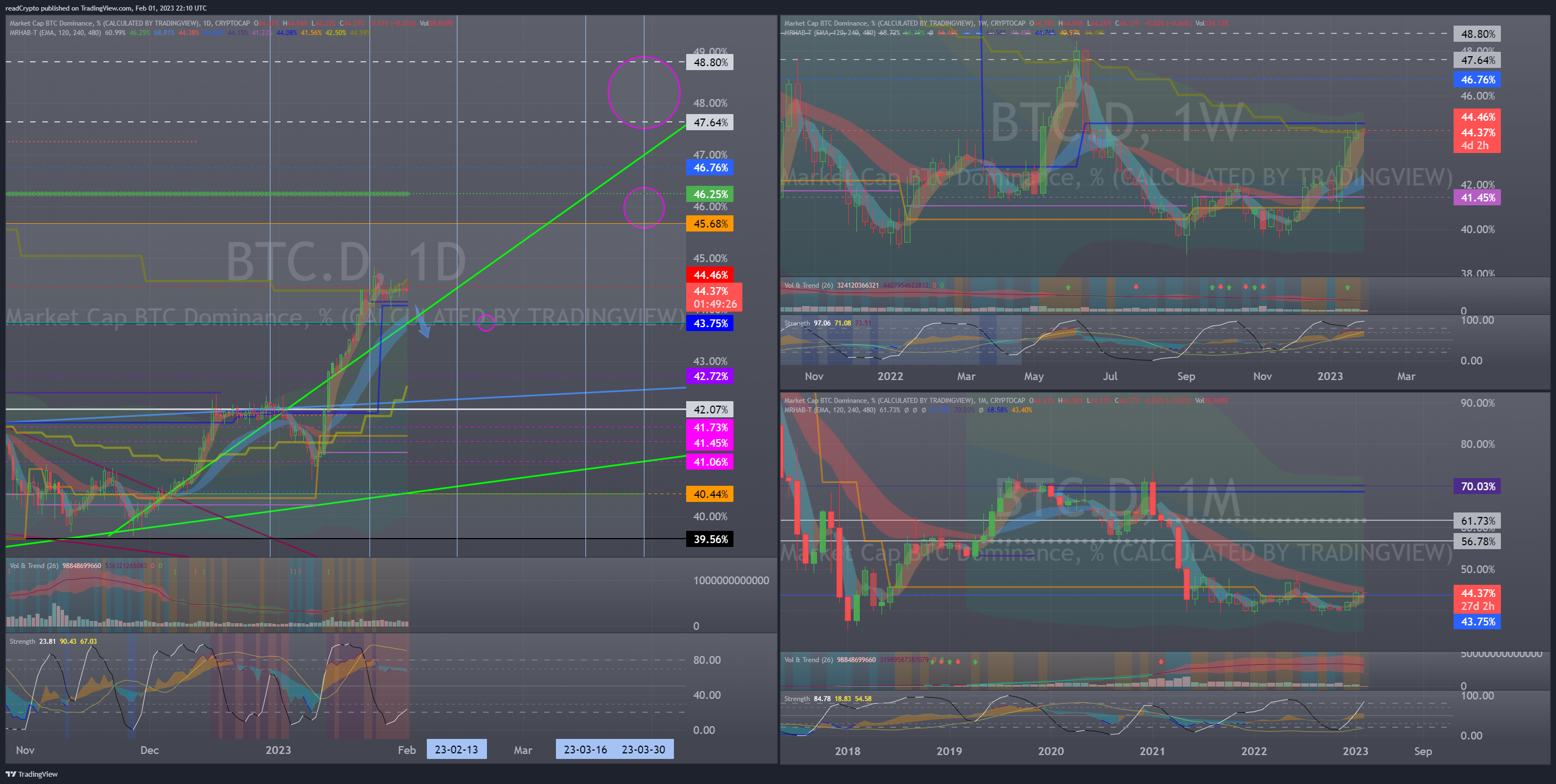Click the 01:49:26 countdown label on the 1D chart
The image size is (1556, 784).
(x=715, y=304)
